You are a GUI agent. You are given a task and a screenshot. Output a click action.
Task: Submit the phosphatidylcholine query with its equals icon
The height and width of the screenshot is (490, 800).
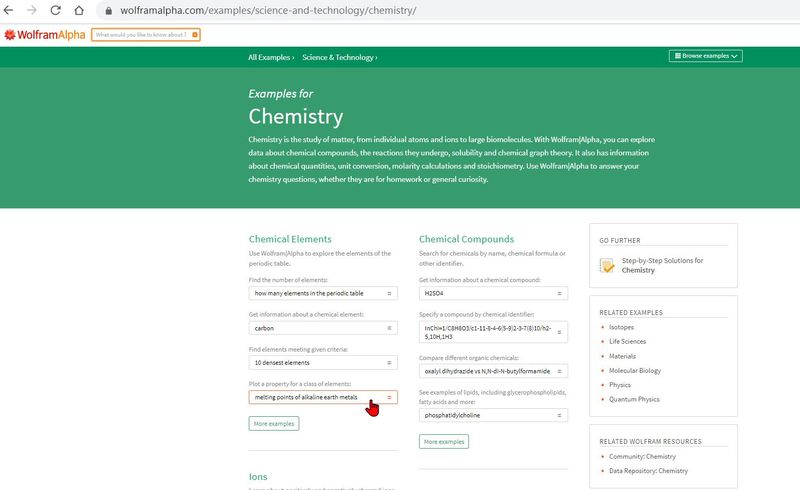tap(560, 413)
